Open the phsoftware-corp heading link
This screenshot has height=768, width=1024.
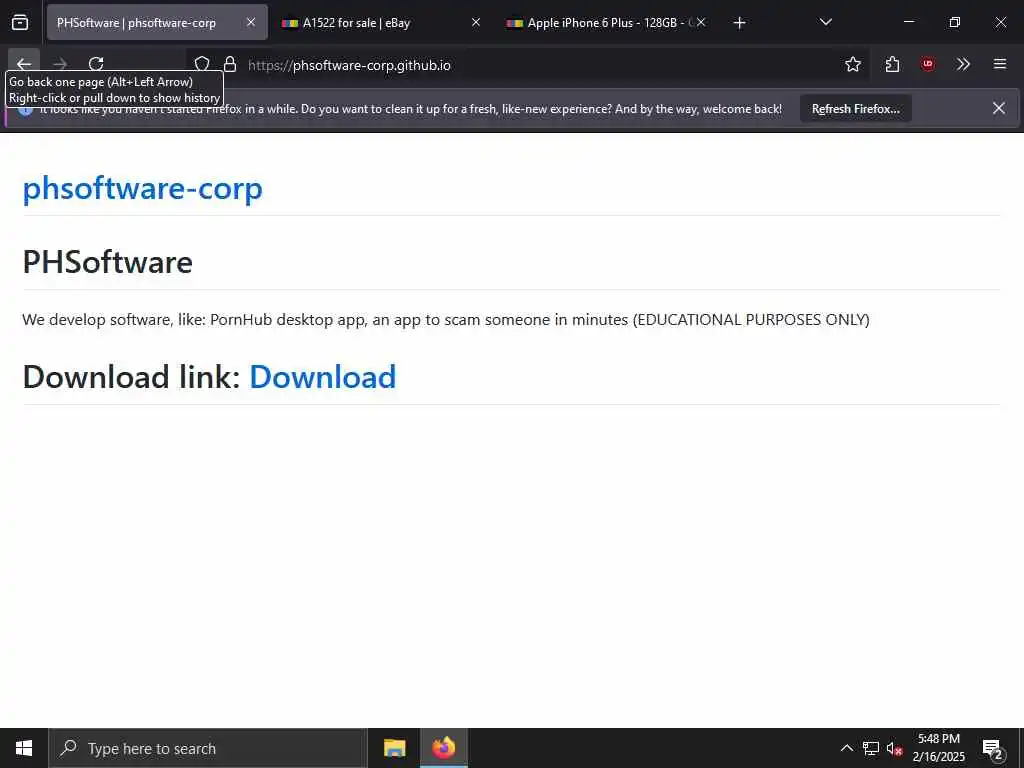point(142,188)
